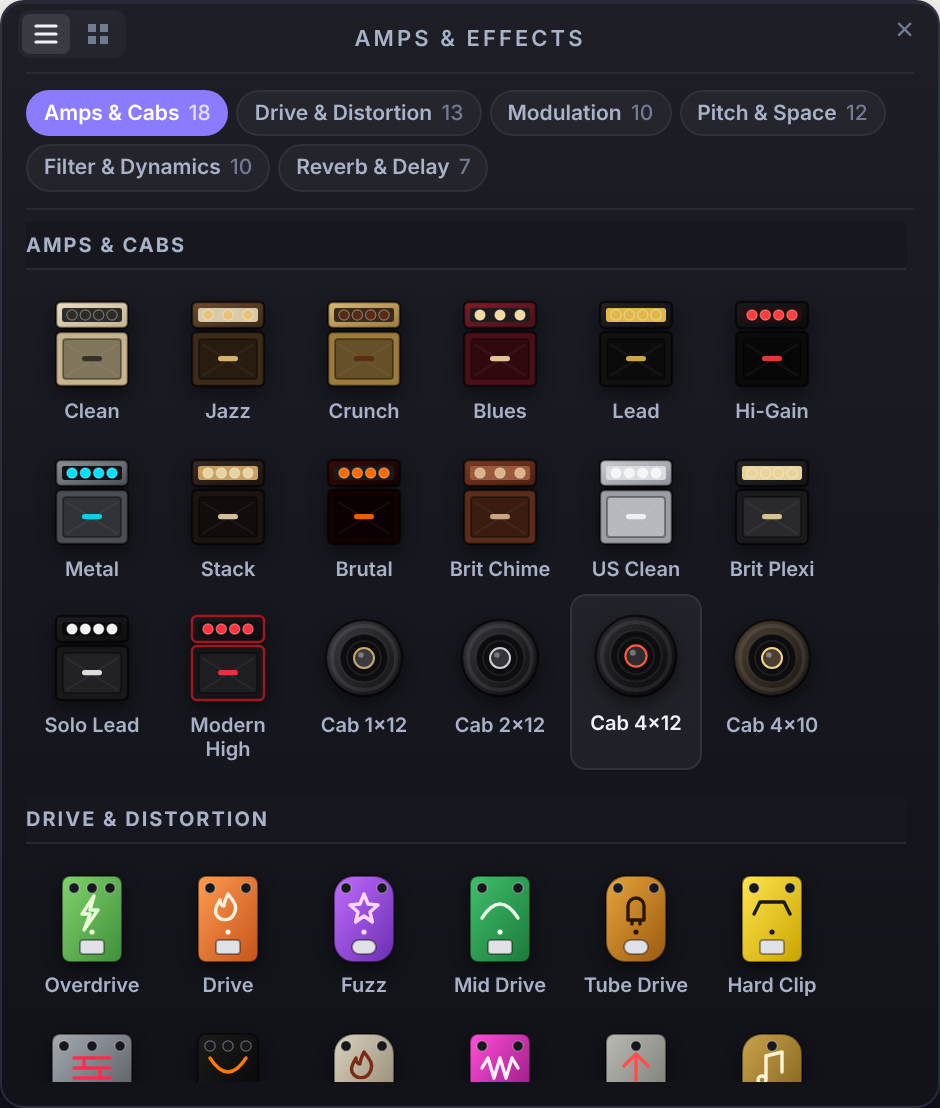Show the Modulation category
This screenshot has height=1108, width=940.
(x=580, y=113)
